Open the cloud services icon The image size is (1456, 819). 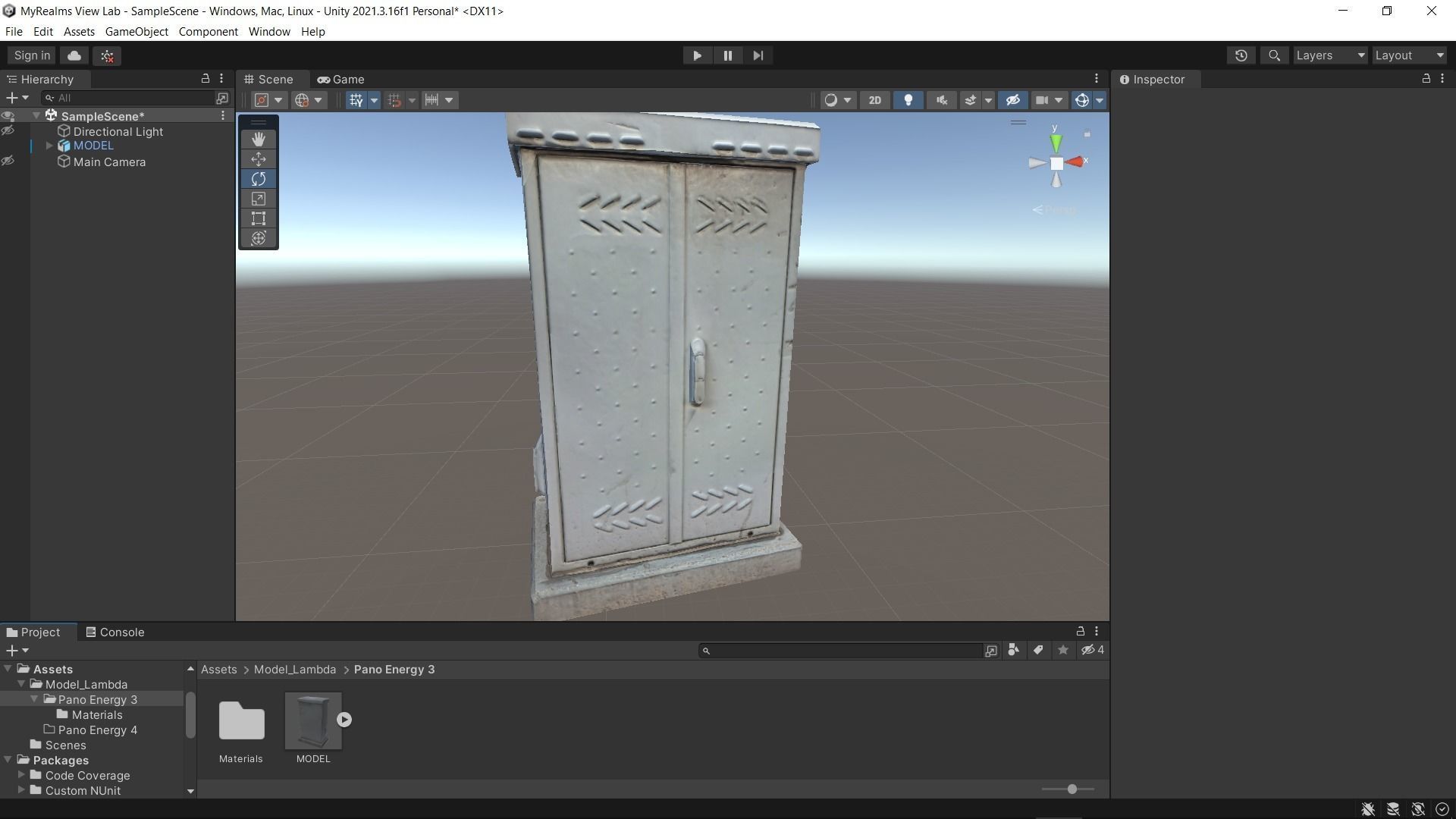[x=74, y=55]
